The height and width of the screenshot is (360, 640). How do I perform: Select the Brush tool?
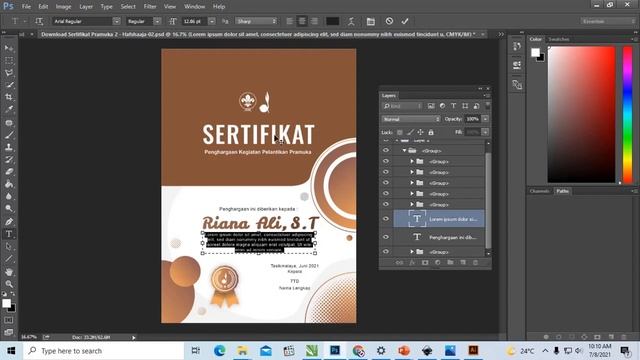9,135
